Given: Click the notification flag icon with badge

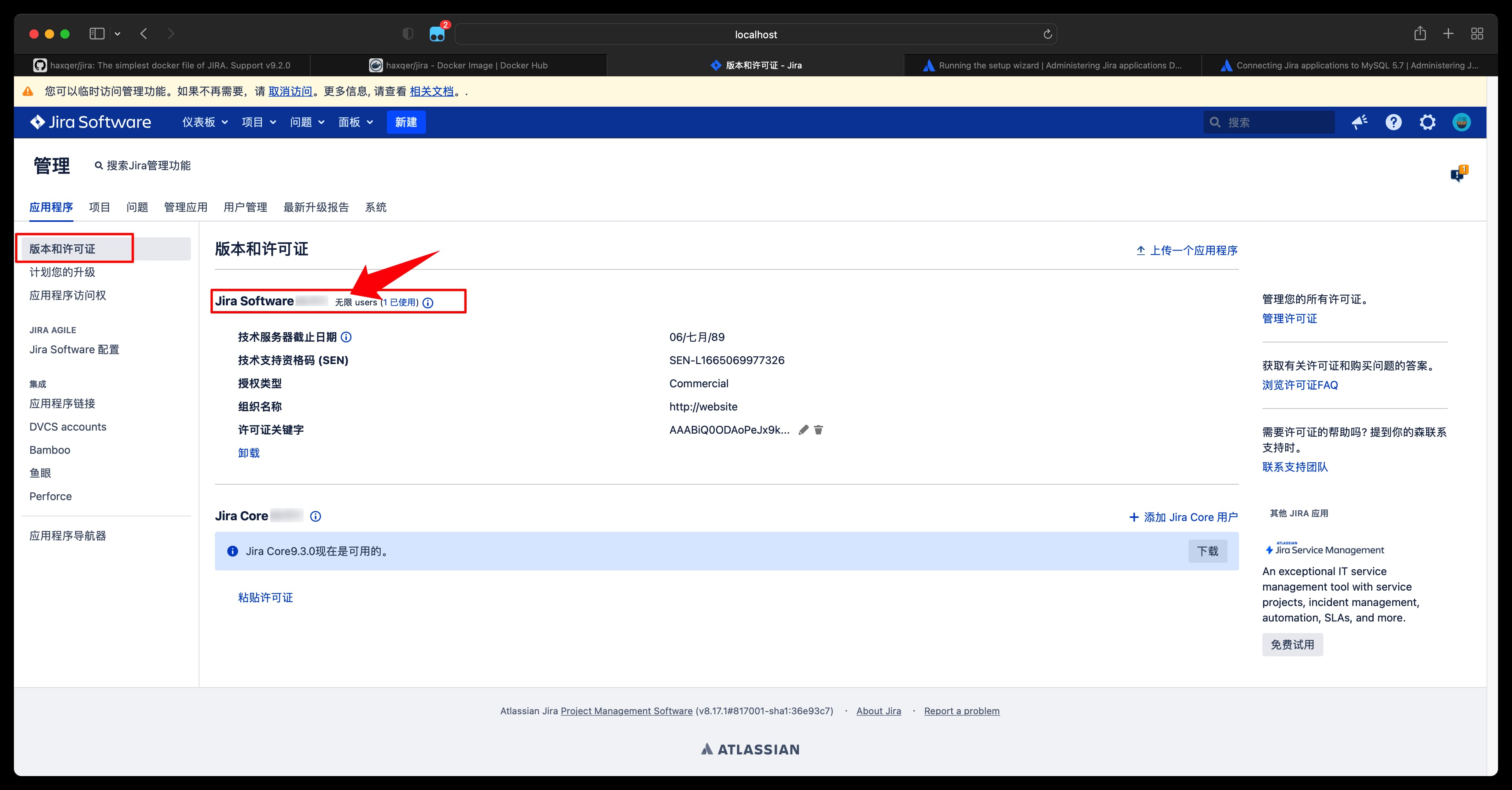Looking at the screenshot, I should point(1459,174).
